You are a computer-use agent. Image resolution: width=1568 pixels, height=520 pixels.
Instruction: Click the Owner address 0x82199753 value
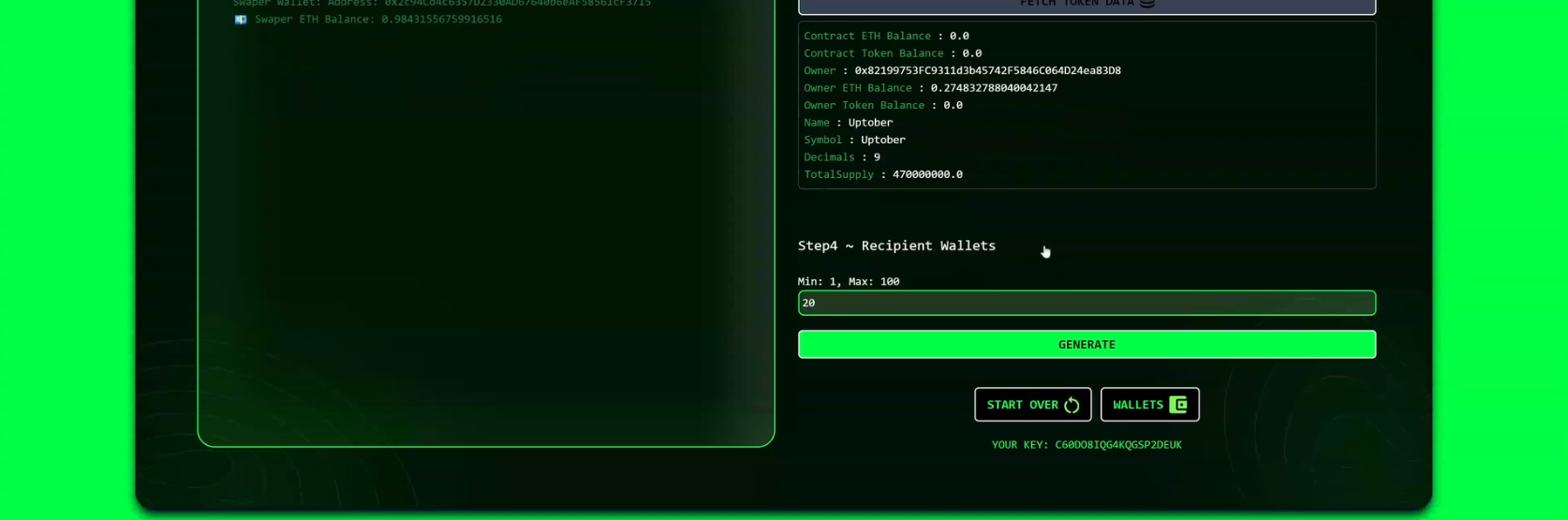[987, 70]
